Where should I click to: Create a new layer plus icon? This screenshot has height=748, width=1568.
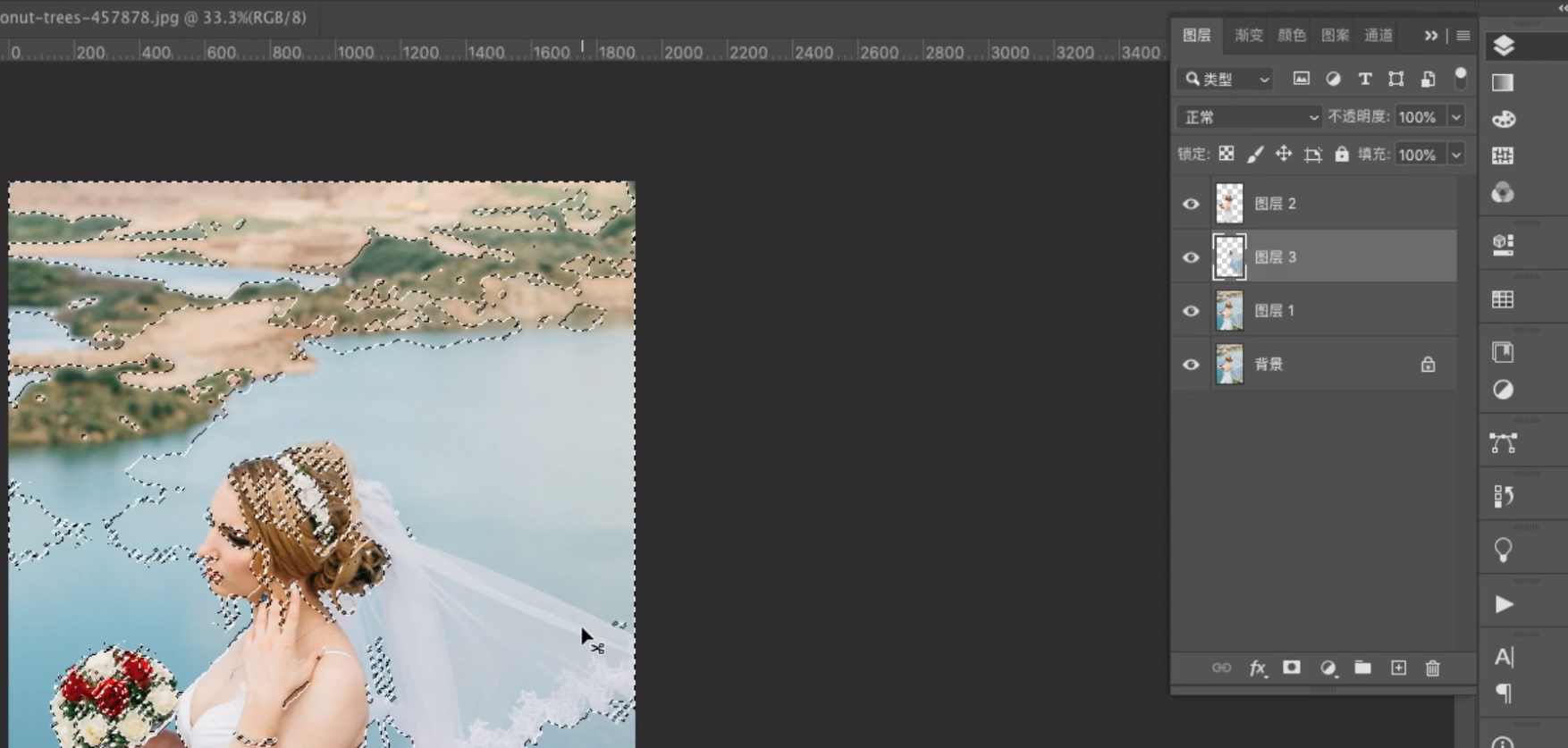(1398, 668)
